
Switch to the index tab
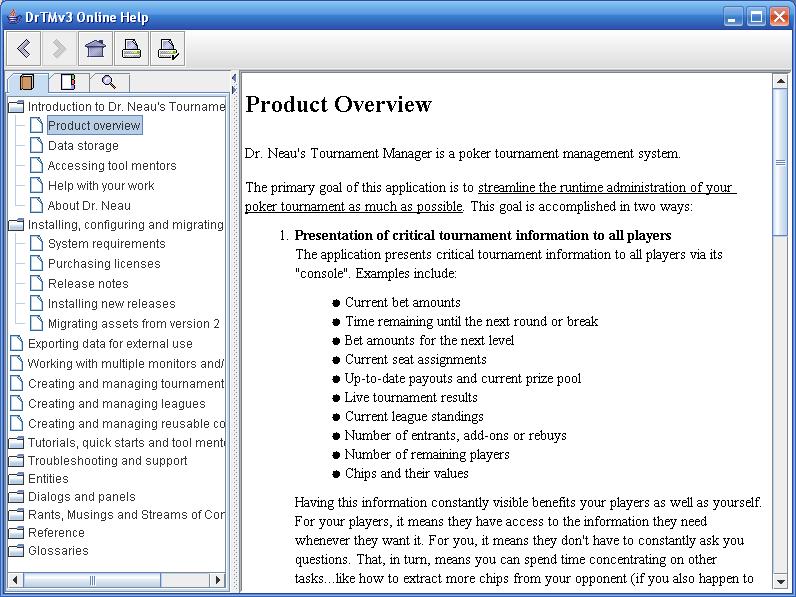(x=68, y=82)
